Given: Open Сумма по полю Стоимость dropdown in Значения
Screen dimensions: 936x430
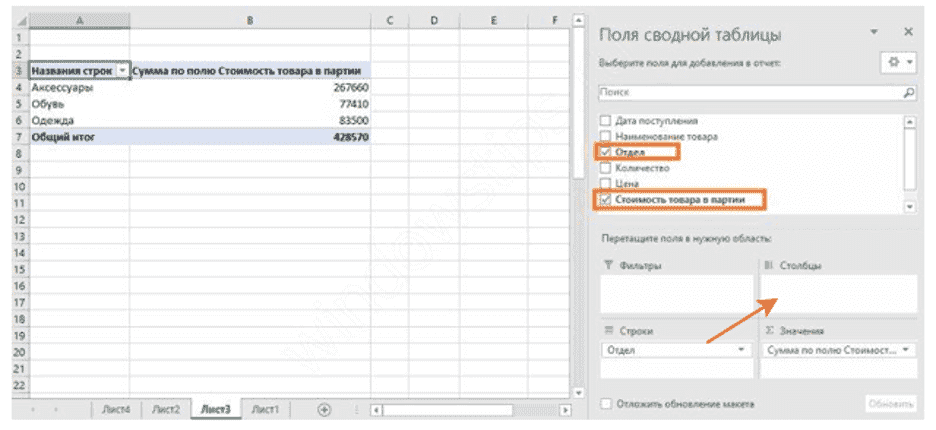Looking at the screenshot, I should [905, 350].
